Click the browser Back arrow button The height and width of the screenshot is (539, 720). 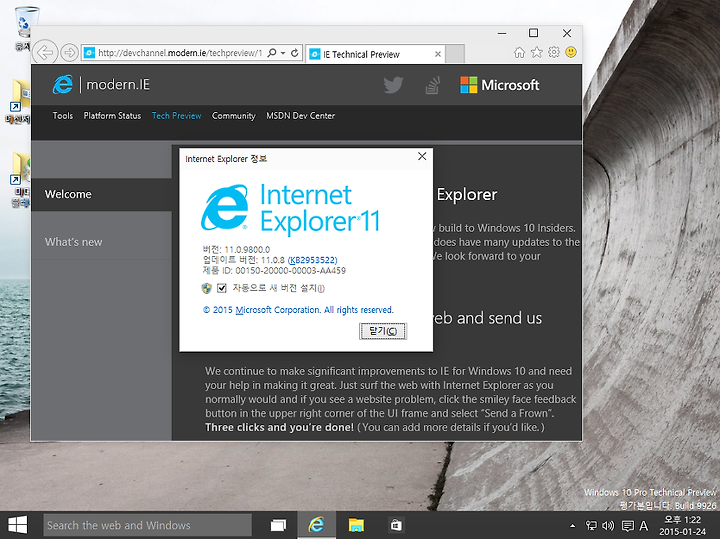coord(45,53)
